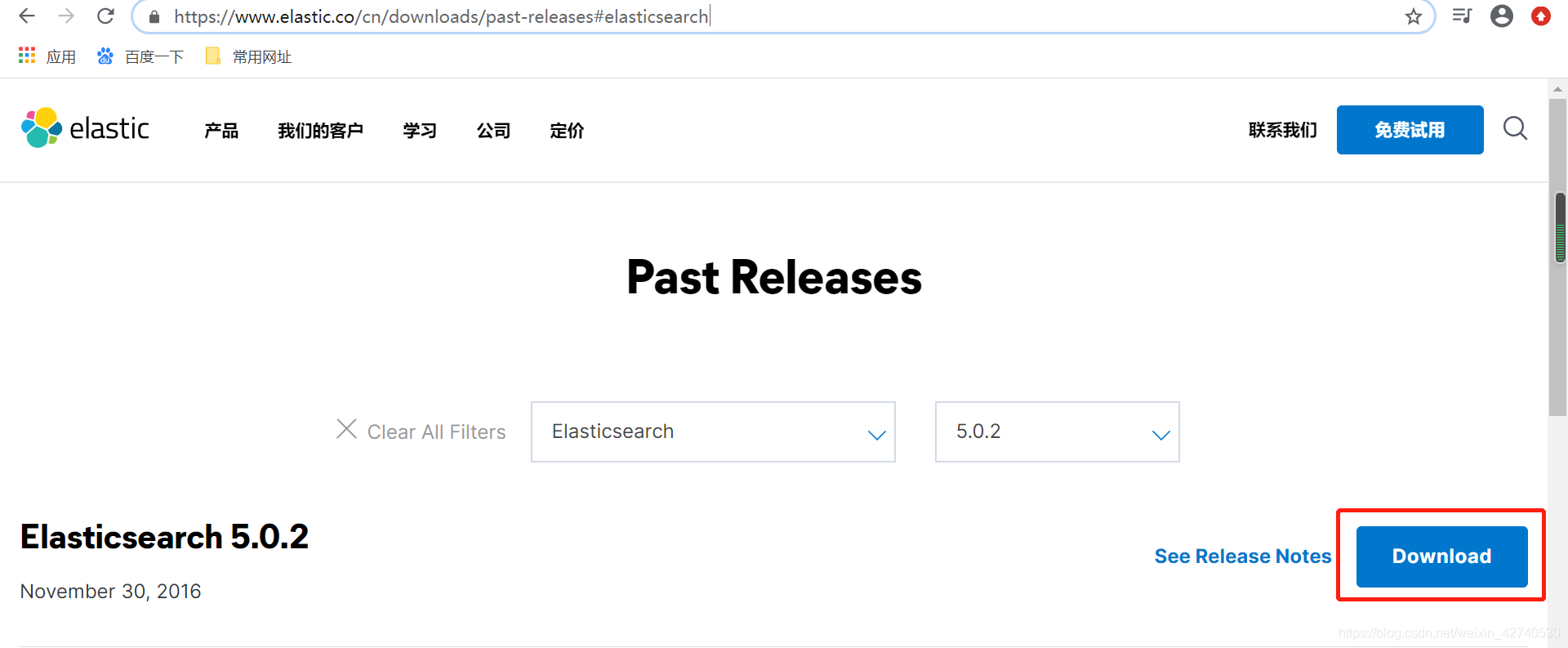
Task: Download Elasticsearch 5.0.2
Action: click(x=1442, y=556)
